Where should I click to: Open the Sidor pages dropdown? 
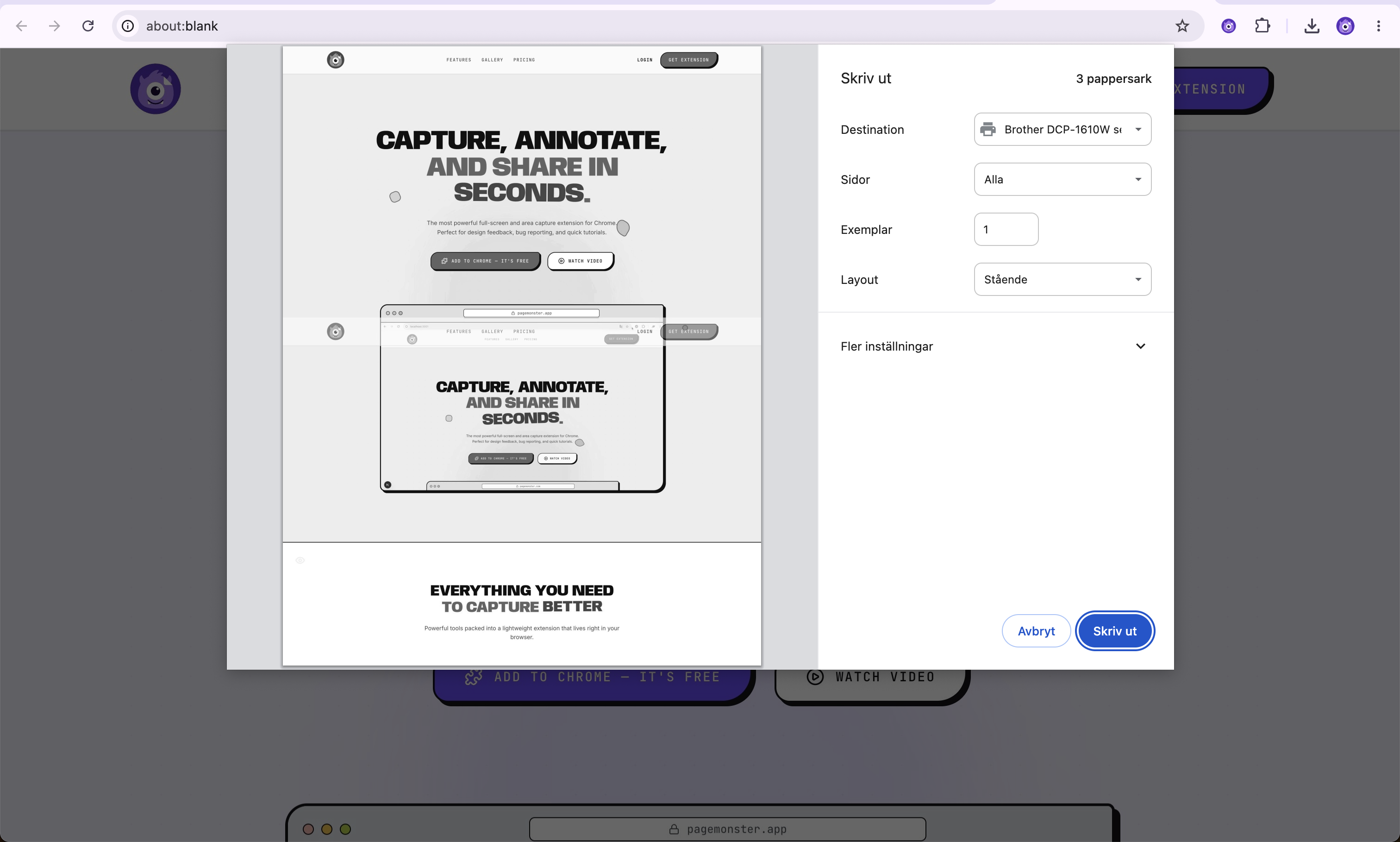(1062, 179)
